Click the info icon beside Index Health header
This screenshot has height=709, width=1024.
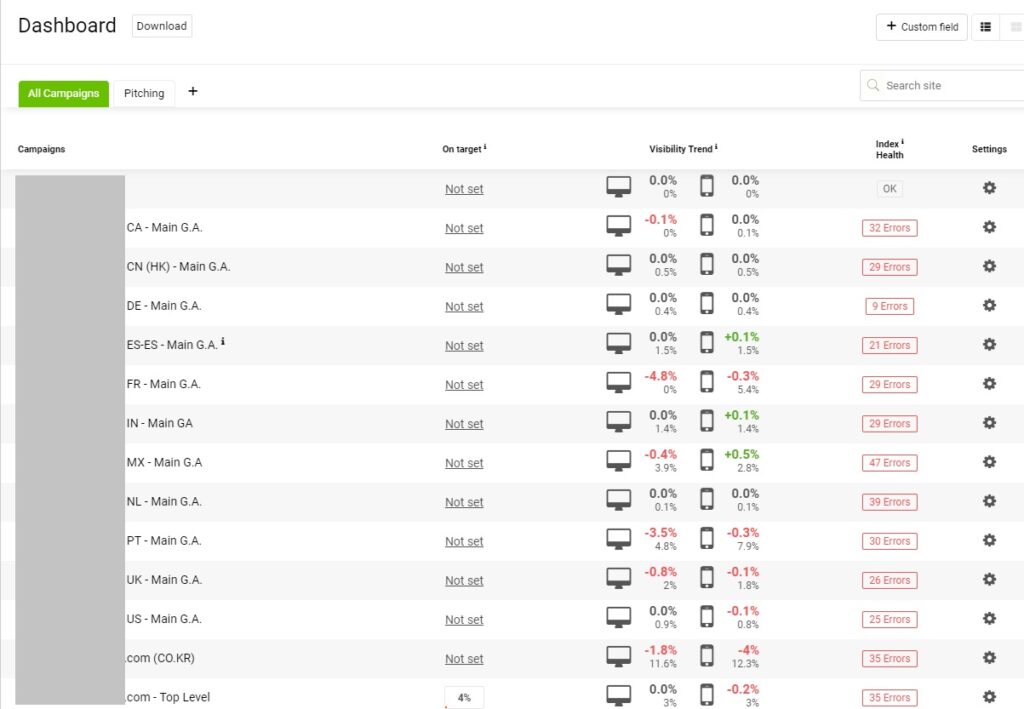[x=903, y=142]
